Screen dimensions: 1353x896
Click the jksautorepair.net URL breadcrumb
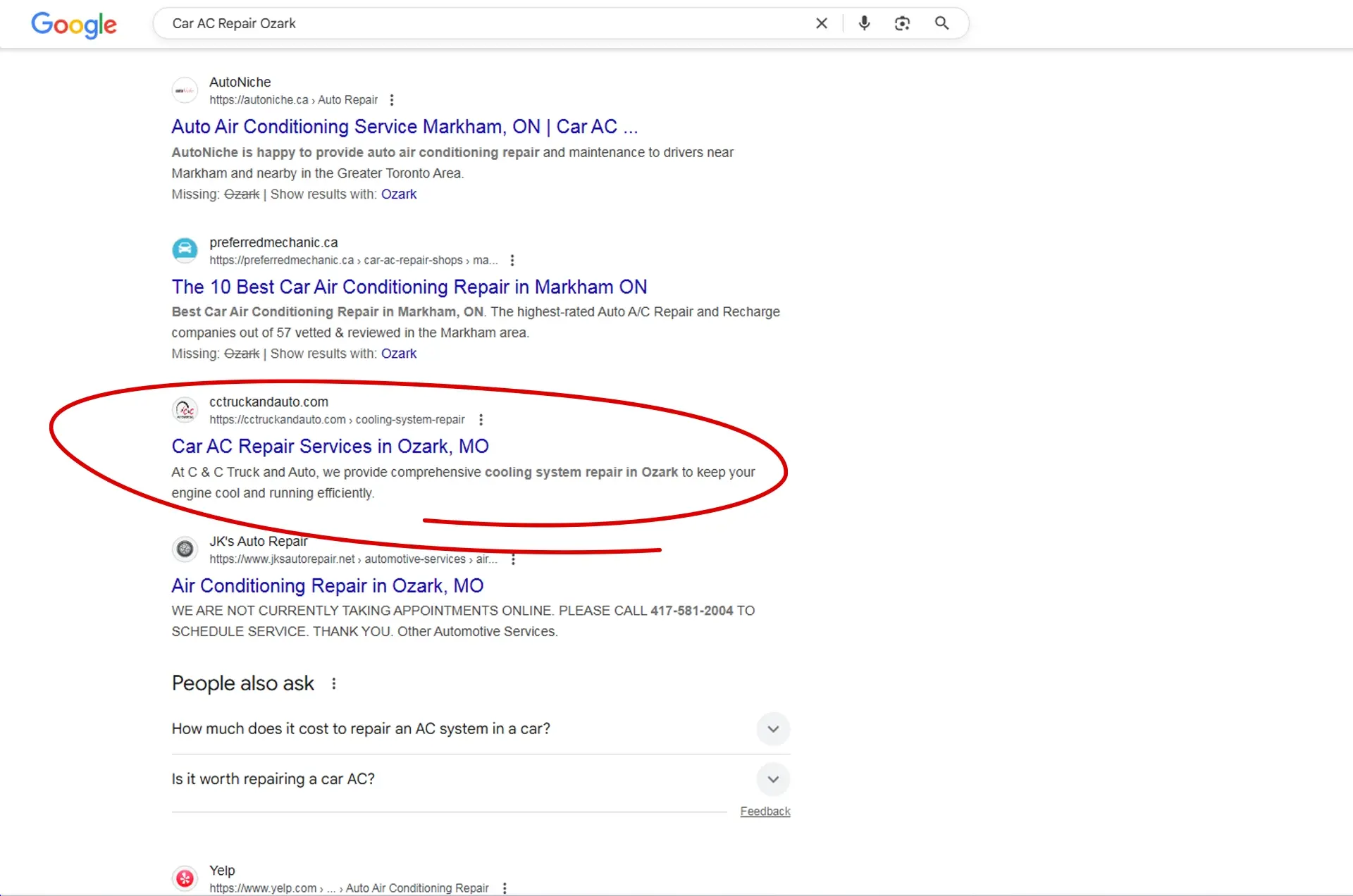tap(353, 559)
